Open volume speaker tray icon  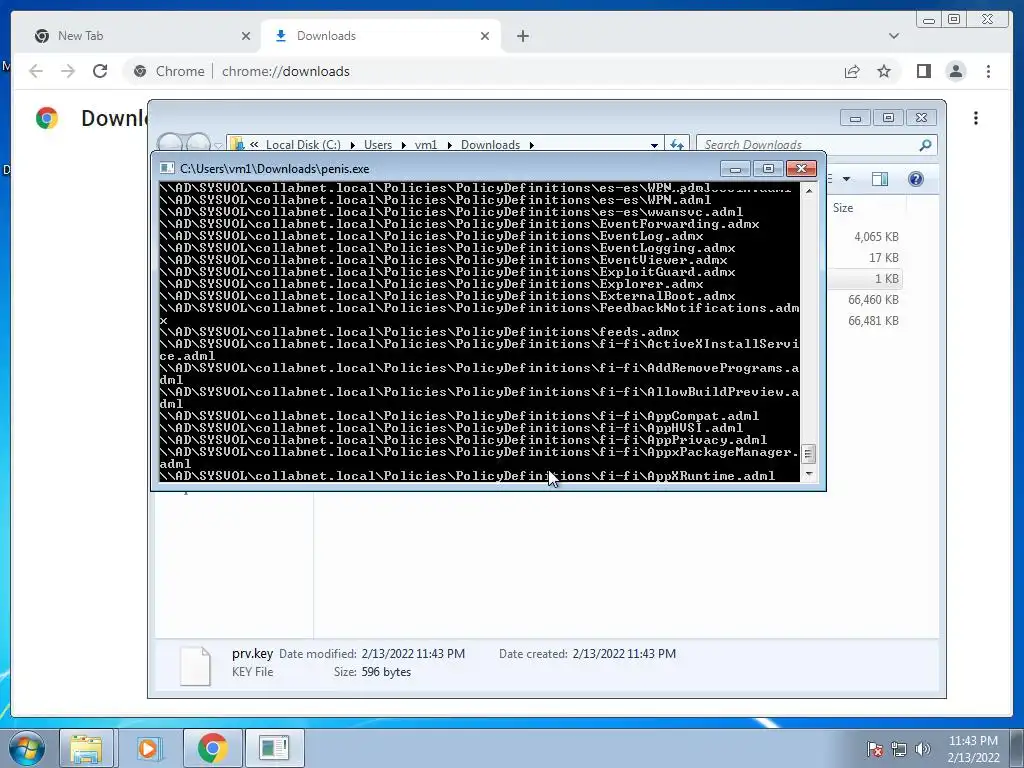[923, 749]
